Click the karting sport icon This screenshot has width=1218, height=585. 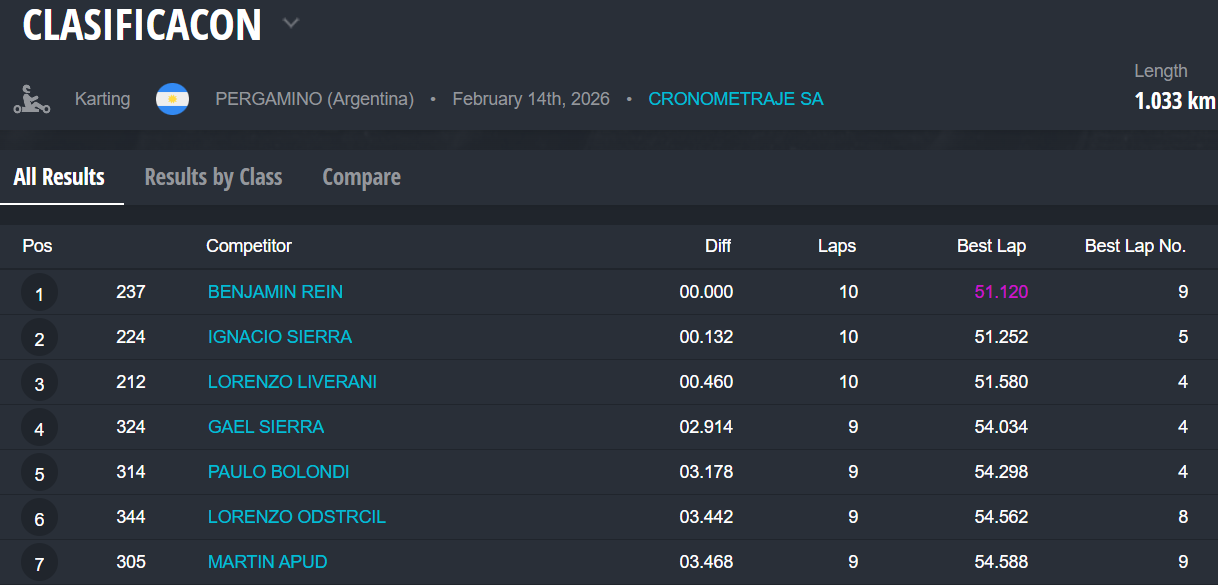pyautogui.click(x=31, y=99)
